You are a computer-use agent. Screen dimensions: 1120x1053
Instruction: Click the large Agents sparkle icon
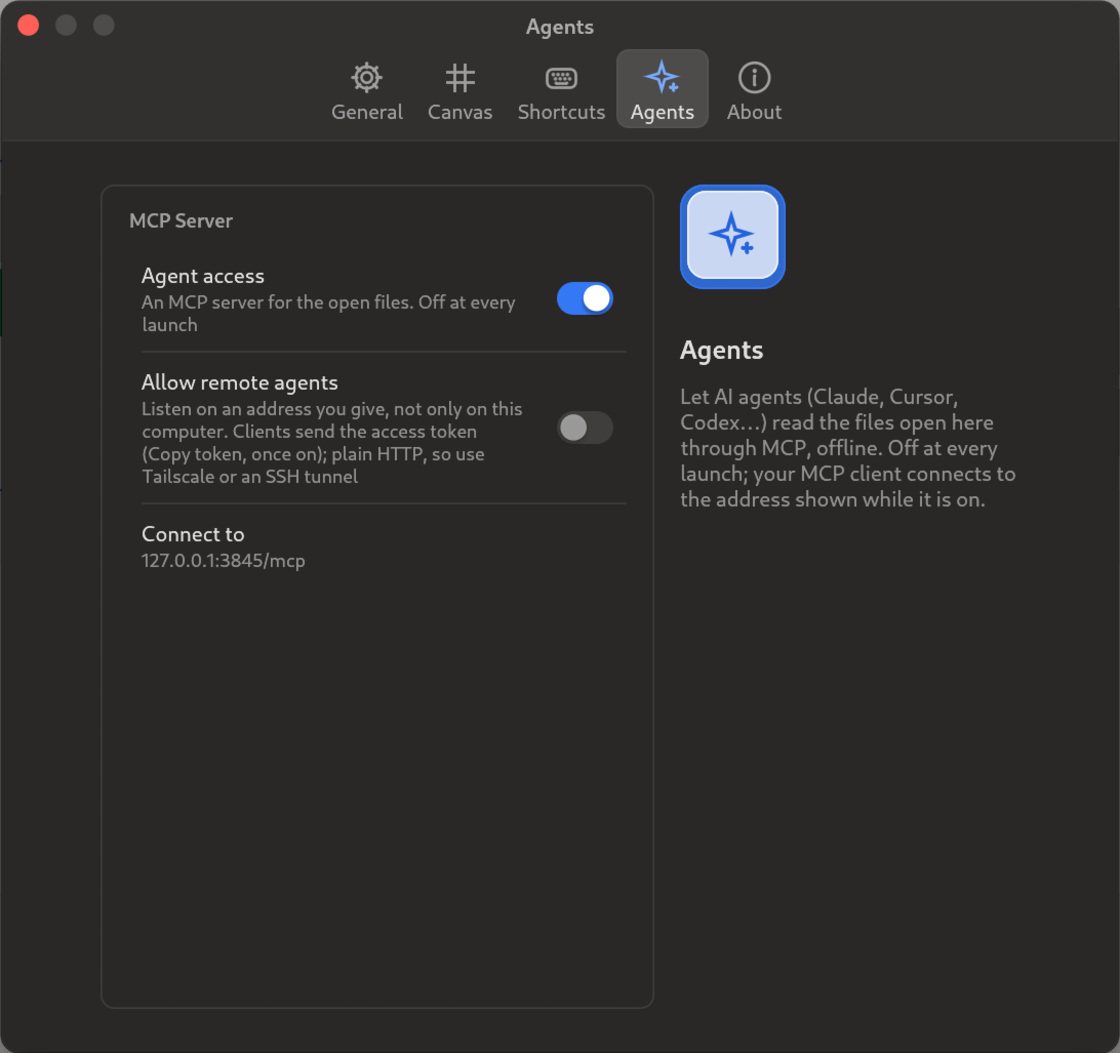coord(732,236)
